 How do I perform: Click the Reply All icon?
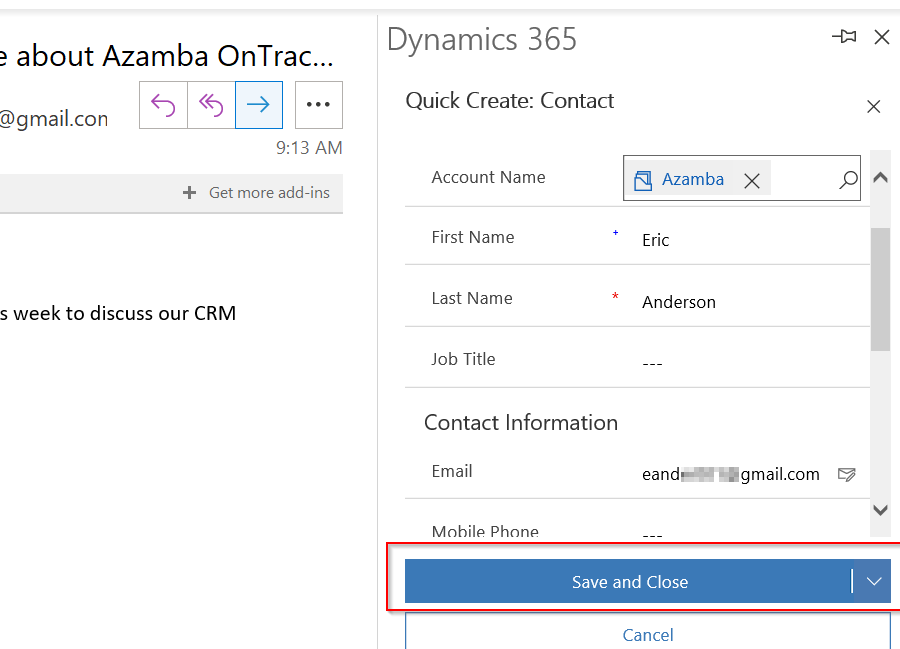tap(211, 105)
